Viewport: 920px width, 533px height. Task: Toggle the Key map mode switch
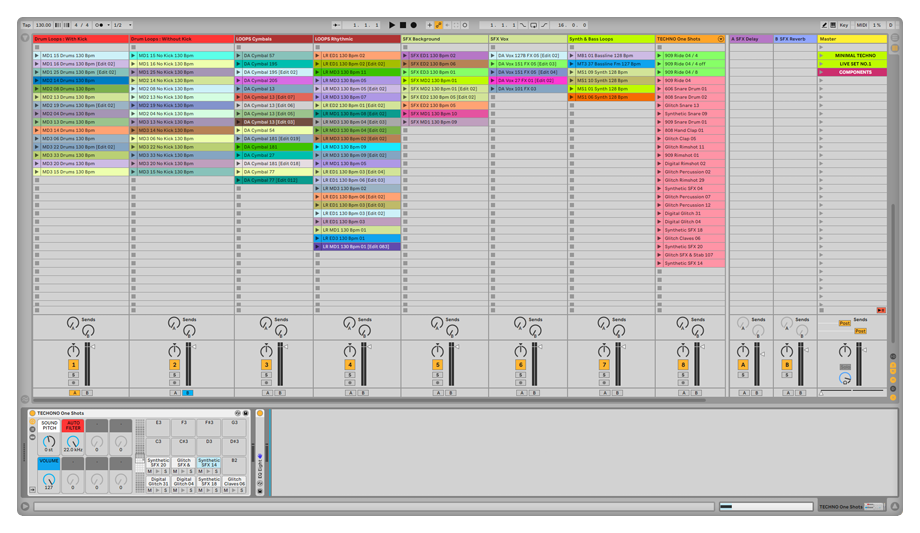844,25
